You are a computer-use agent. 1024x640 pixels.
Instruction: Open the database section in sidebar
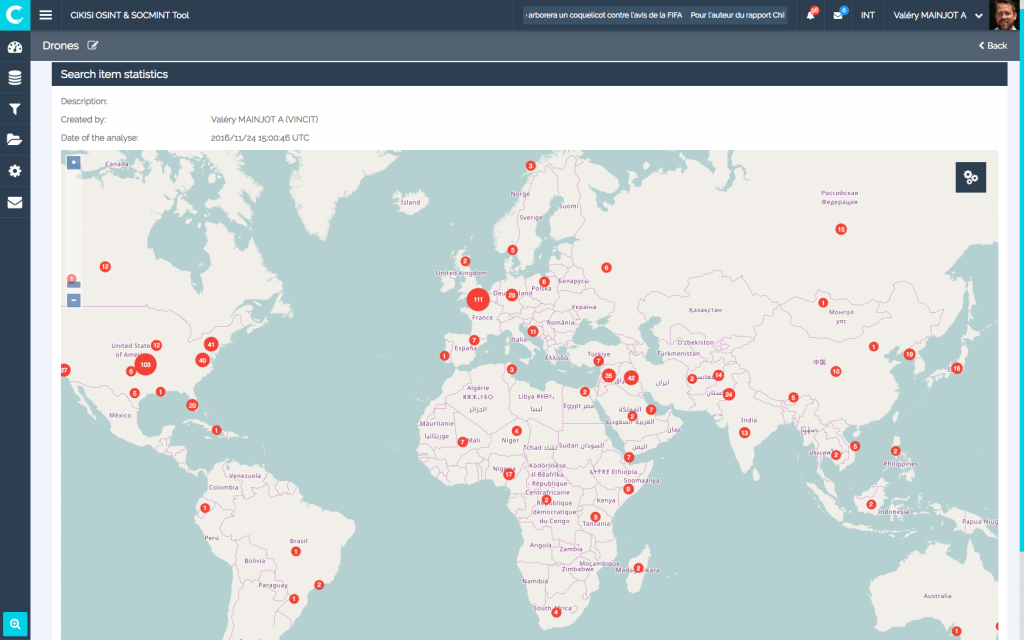coord(14,78)
